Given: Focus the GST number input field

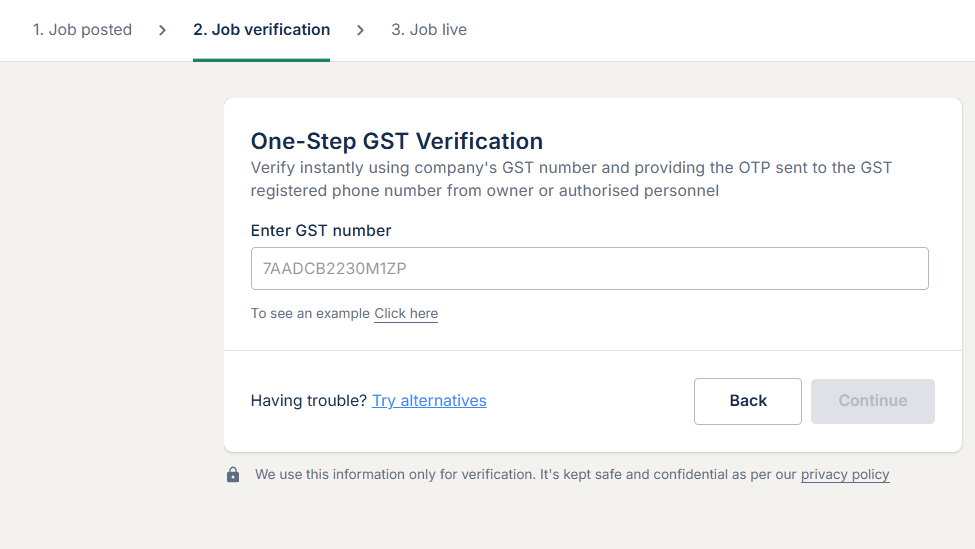Looking at the screenshot, I should coord(589,269).
